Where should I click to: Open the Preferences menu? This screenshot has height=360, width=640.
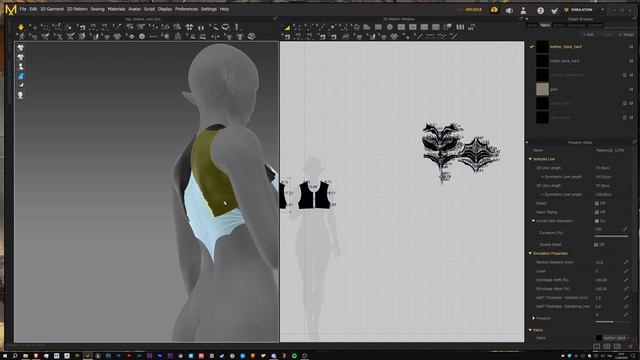(187, 9)
